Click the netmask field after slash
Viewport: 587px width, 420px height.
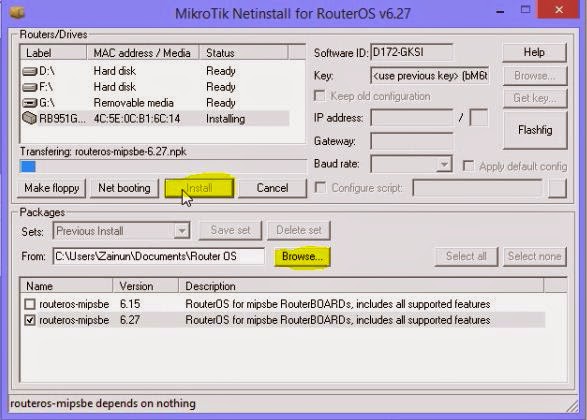(479, 118)
